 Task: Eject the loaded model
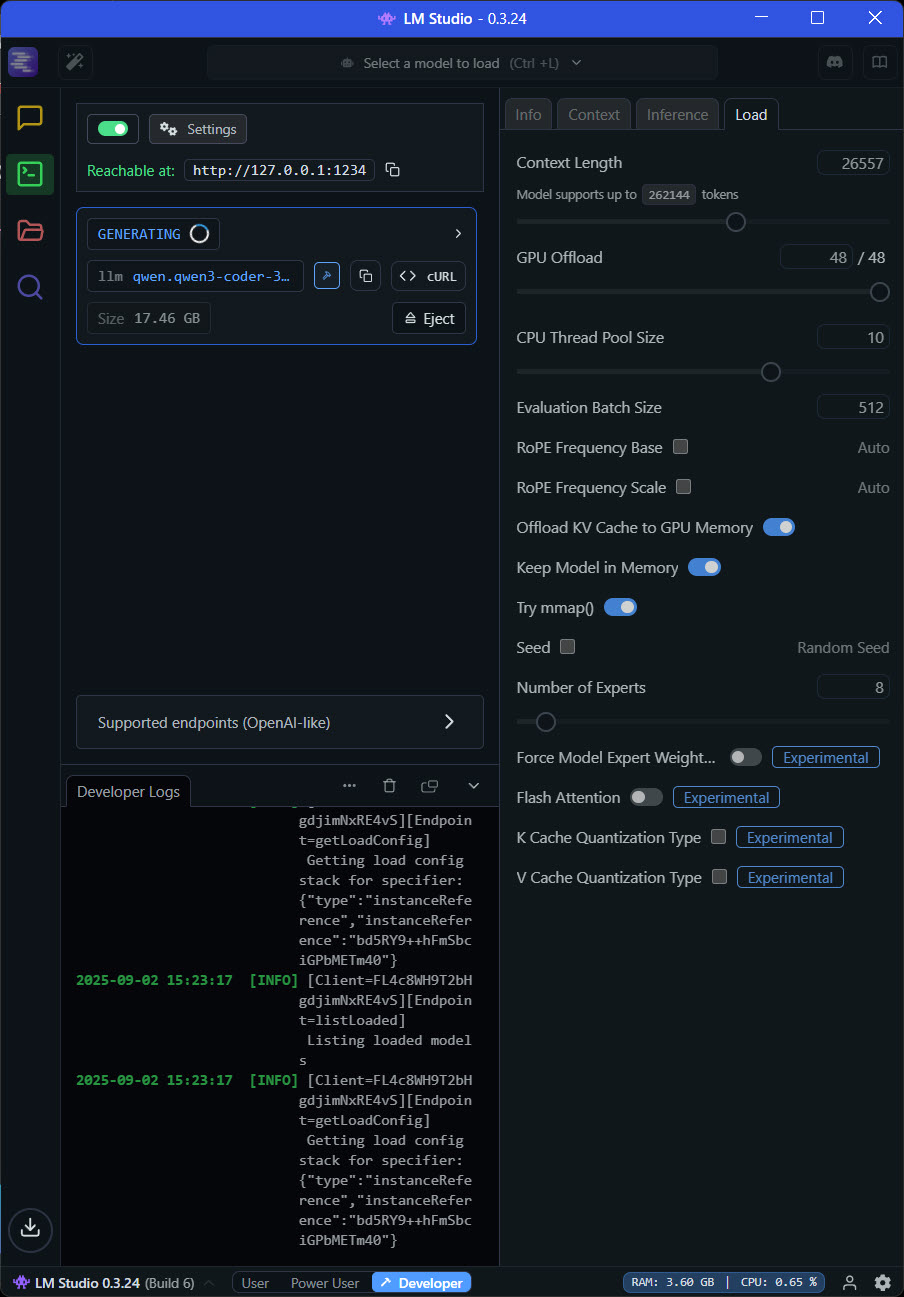429,318
